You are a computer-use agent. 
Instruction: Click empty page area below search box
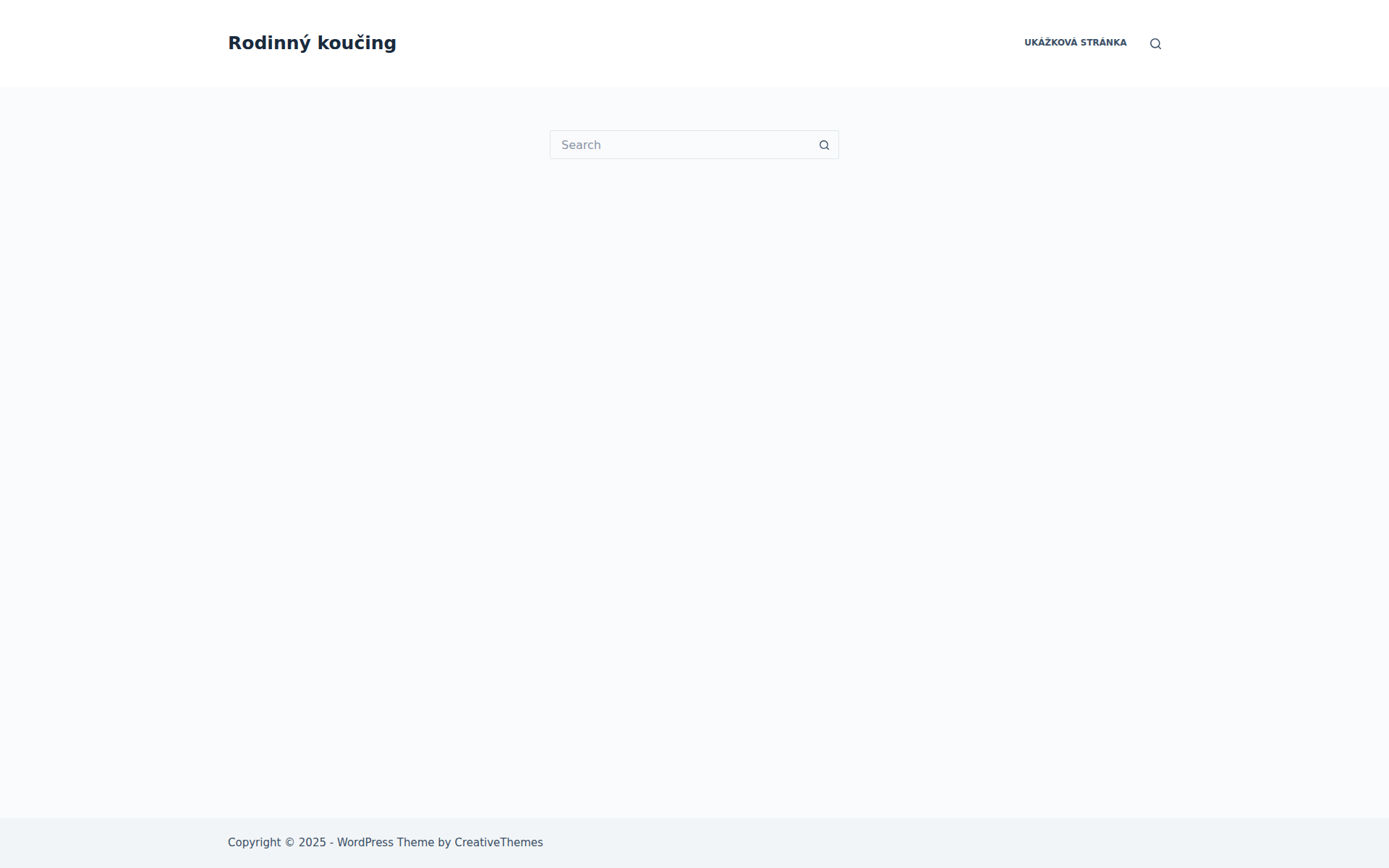point(694,434)
